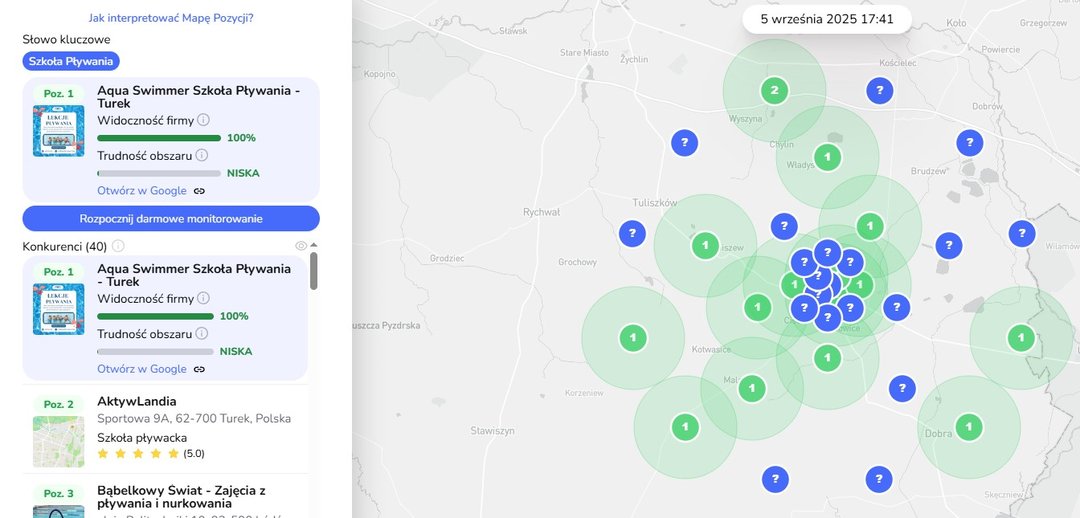Click the green position 2 map marker

point(773,91)
